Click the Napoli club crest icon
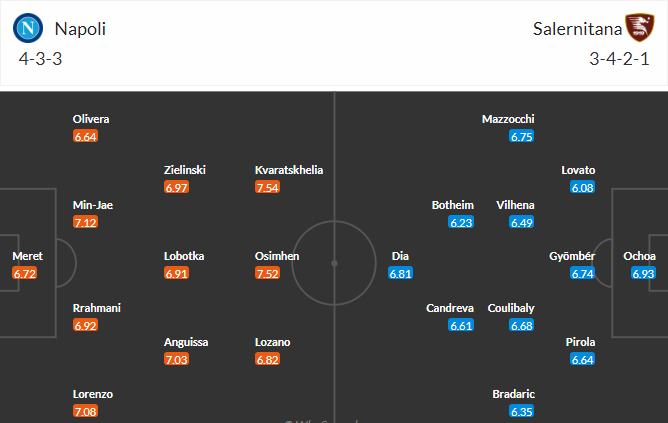 tap(28, 28)
